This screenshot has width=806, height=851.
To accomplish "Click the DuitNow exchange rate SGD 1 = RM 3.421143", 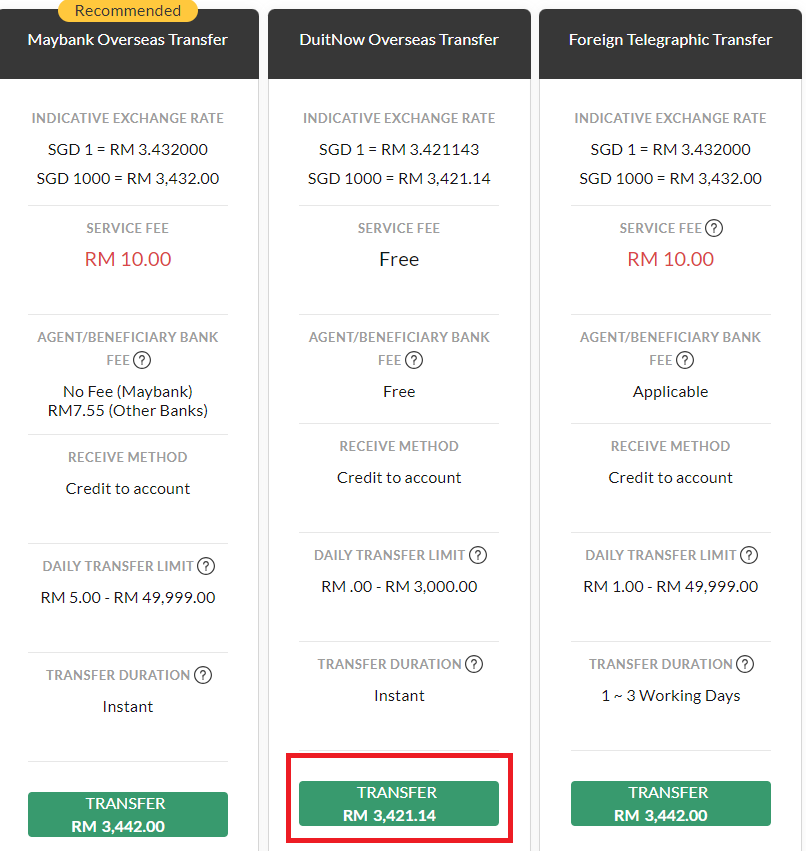I will [x=399, y=150].
